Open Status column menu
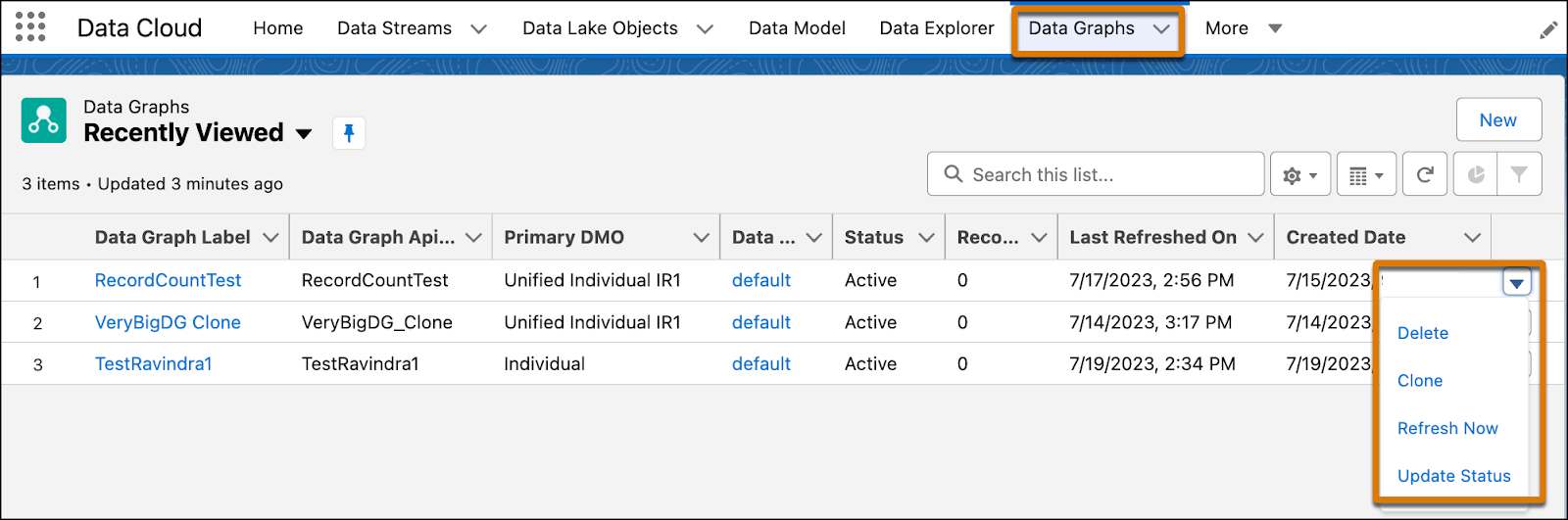1568x520 pixels. pos(926,238)
